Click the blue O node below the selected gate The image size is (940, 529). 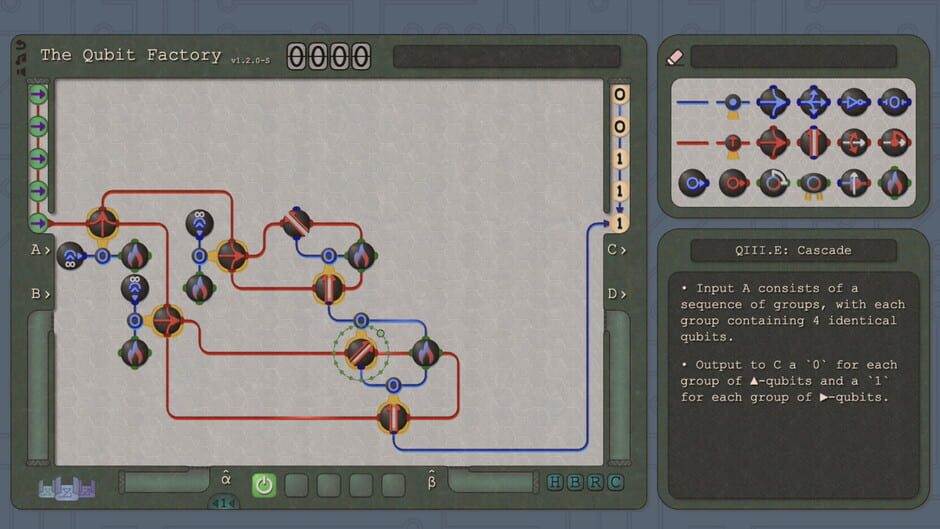point(393,385)
